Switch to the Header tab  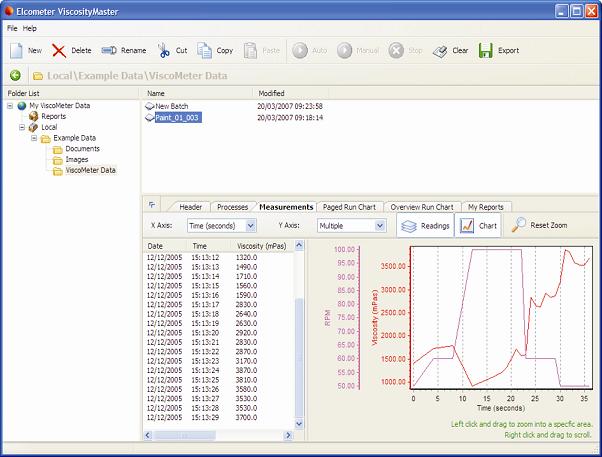coord(190,207)
